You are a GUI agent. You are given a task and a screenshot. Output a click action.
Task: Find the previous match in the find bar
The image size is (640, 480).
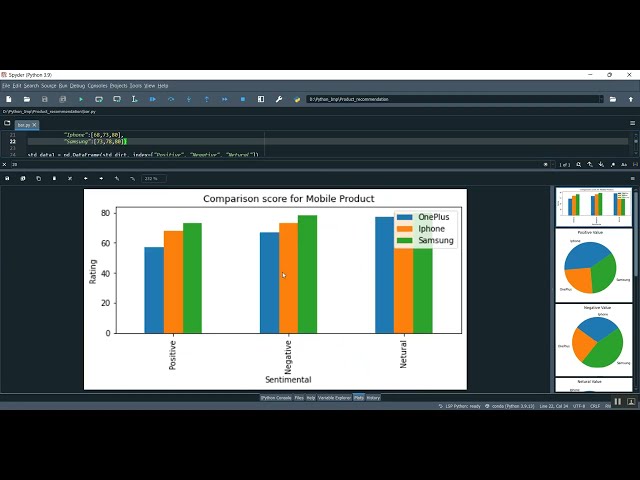click(590, 164)
